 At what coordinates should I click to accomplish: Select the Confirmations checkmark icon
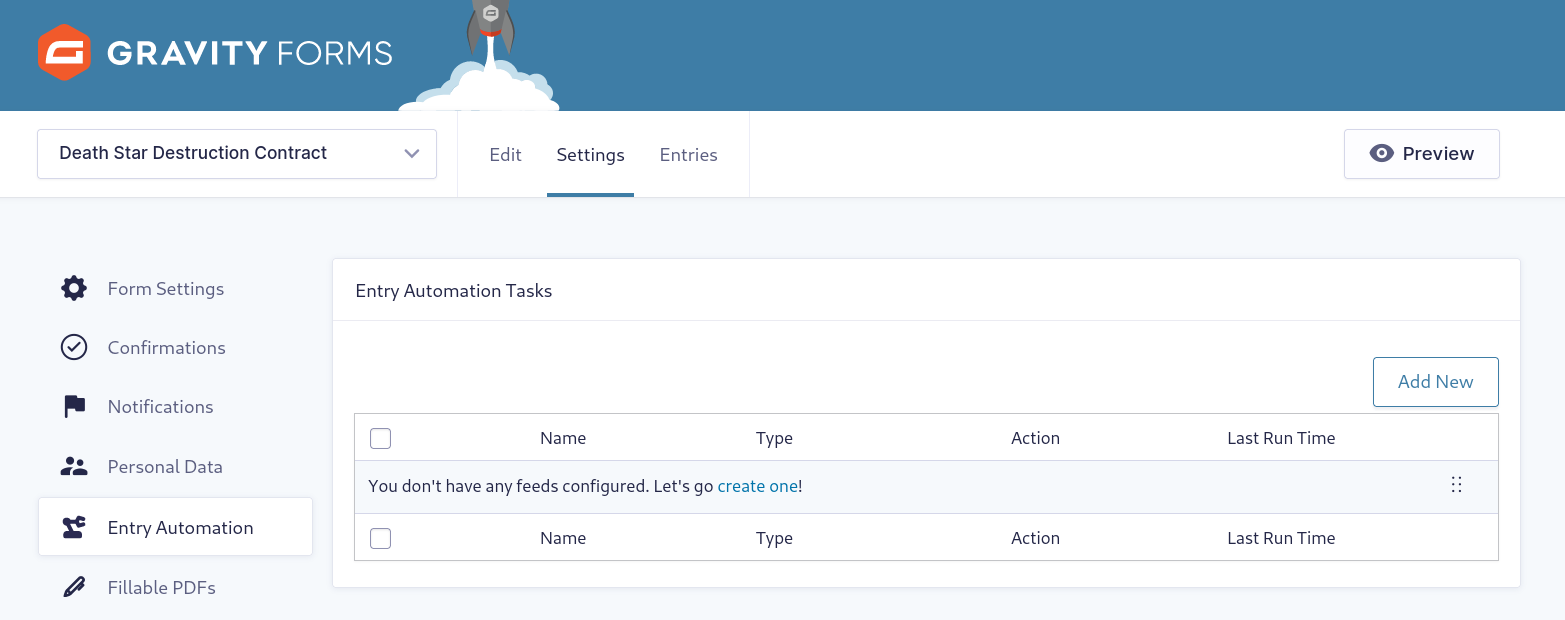[x=74, y=347]
